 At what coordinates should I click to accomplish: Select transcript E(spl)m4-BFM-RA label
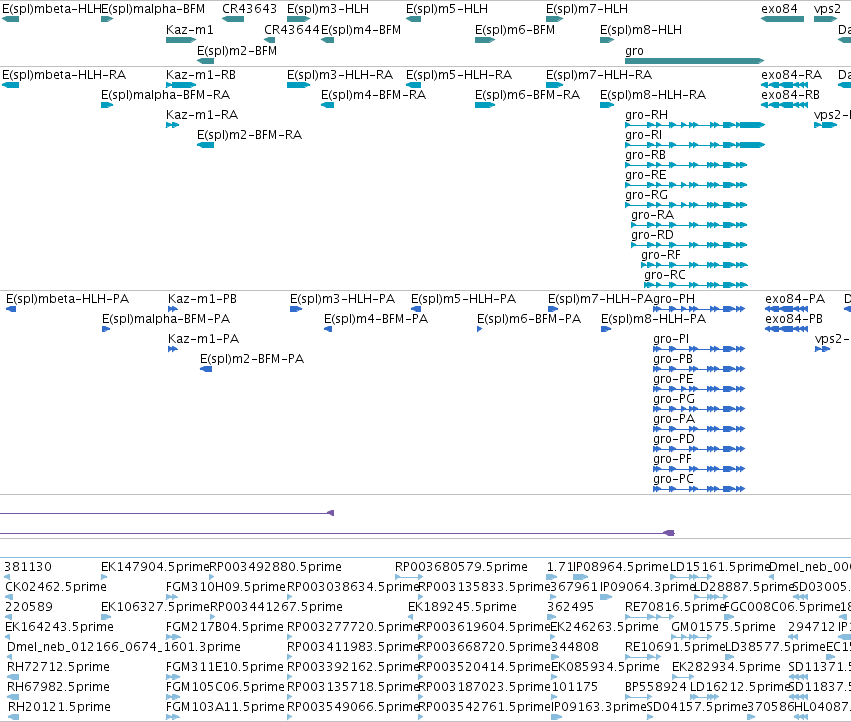373,95
